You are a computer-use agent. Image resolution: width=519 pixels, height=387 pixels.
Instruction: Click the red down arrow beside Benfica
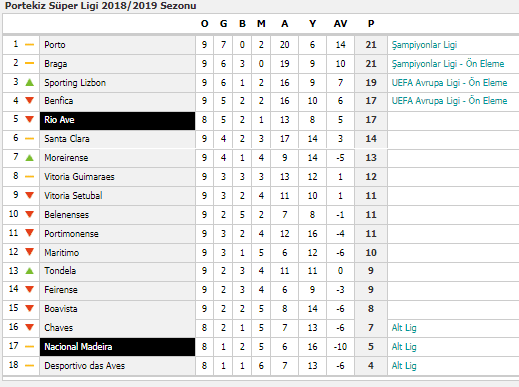click(x=30, y=100)
